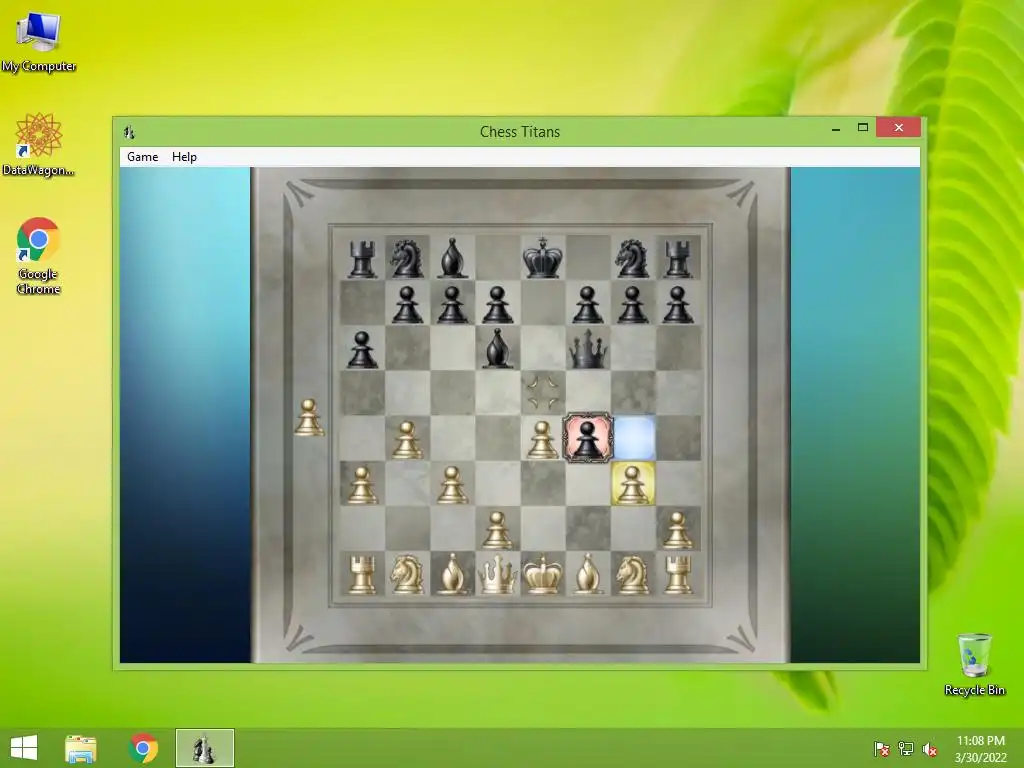This screenshot has width=1024, height=768.
Task: Open the Recycle Bin desktop icon
Action: pos(974,664)
